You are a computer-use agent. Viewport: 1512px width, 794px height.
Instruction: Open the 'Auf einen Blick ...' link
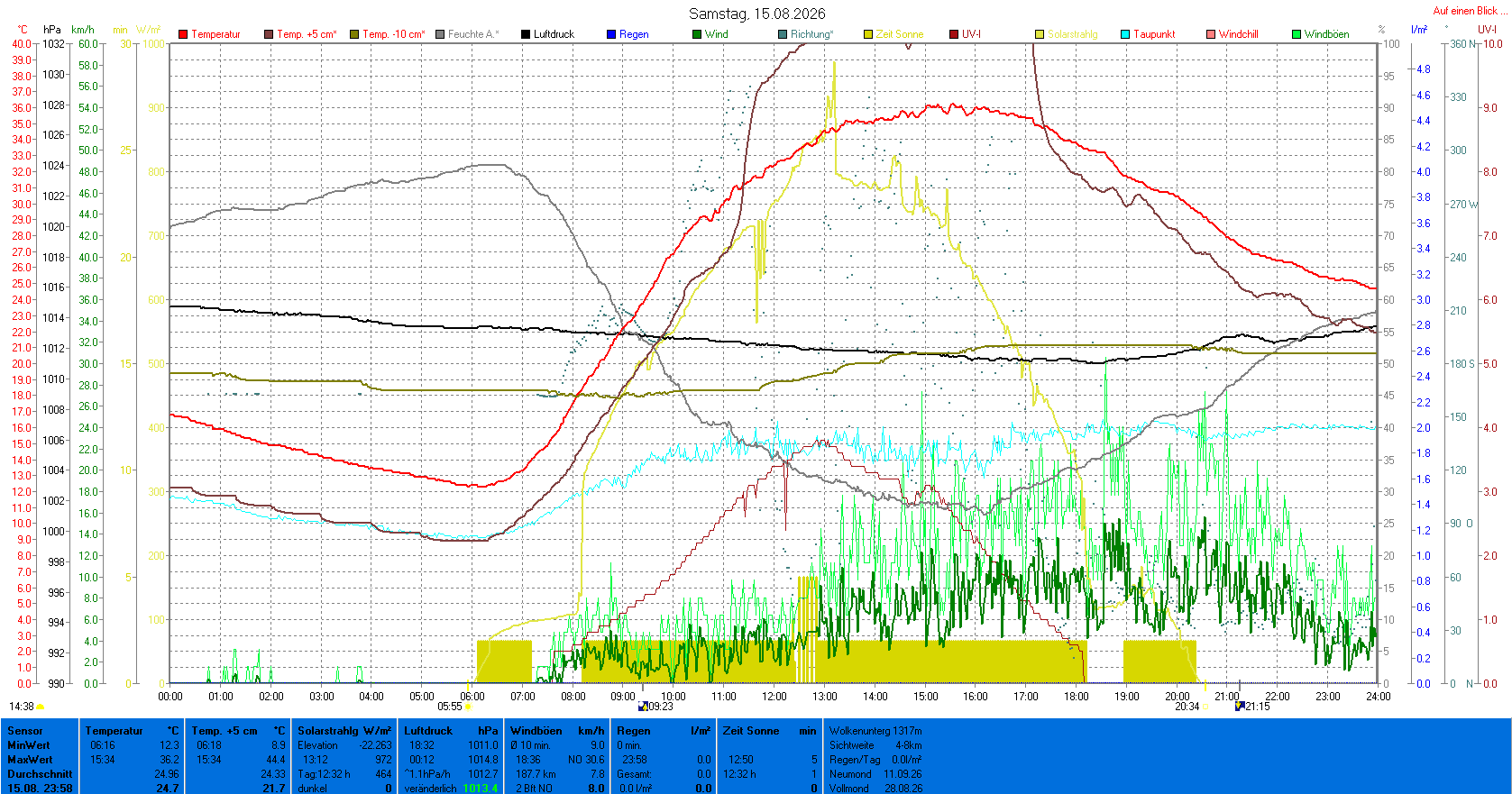click(1470, 11)
